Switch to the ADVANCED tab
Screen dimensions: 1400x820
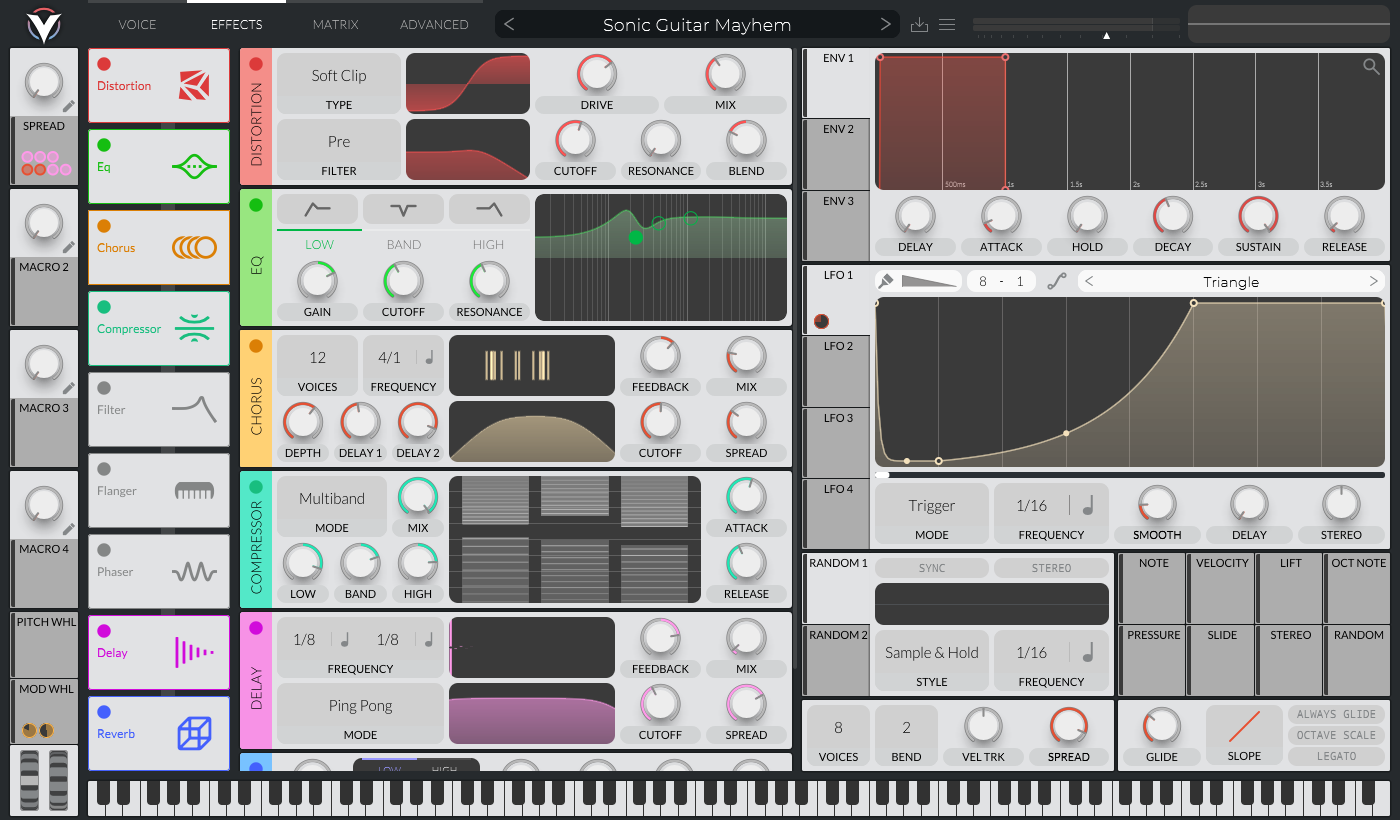pos(434,24)
